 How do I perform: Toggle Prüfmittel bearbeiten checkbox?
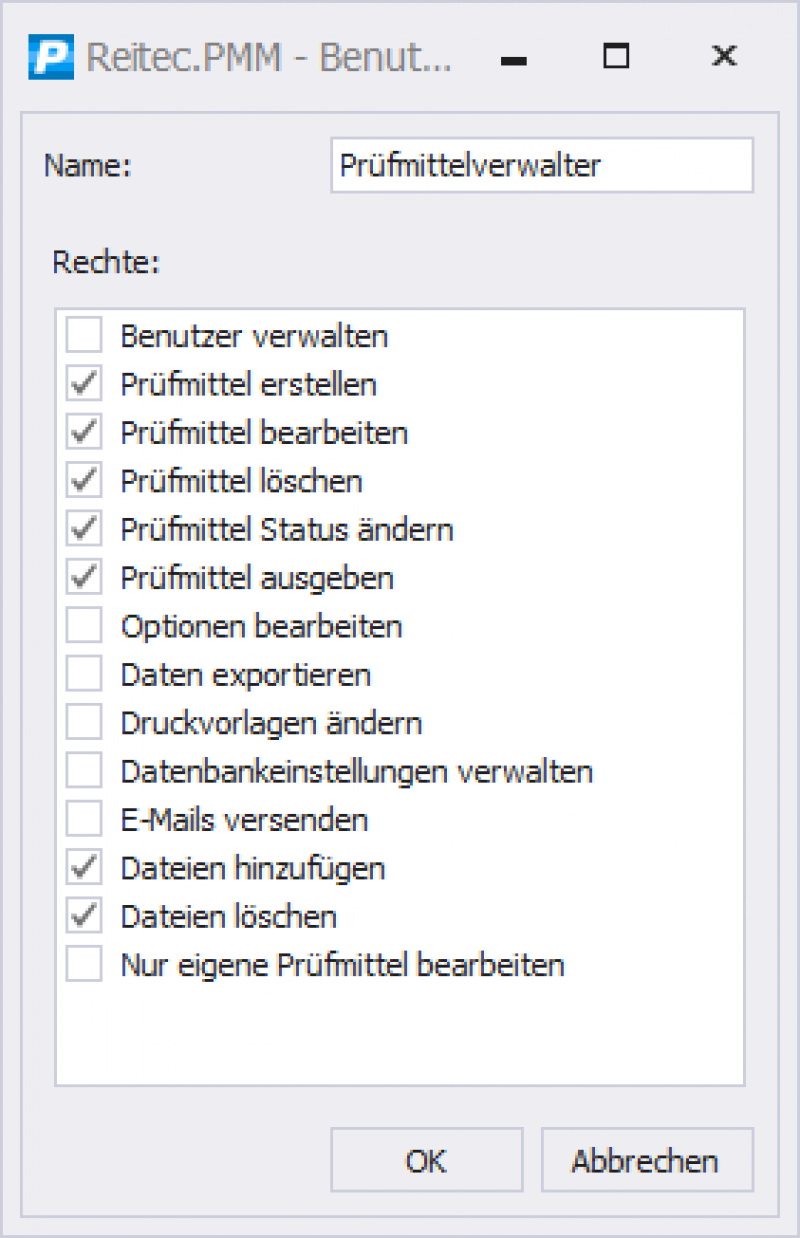pyautogui.click(x=84, y=432)
